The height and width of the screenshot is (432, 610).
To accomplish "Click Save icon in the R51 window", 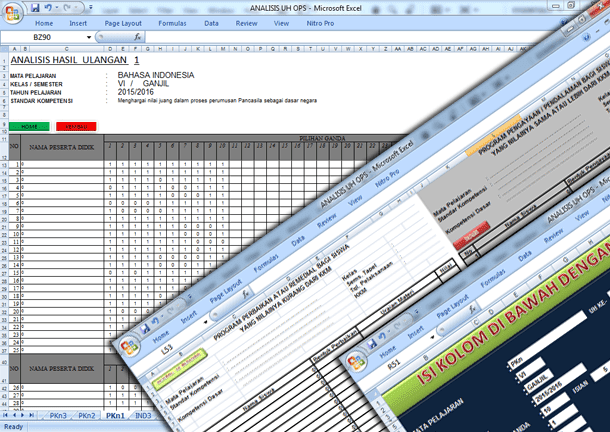I will [372, 343].
